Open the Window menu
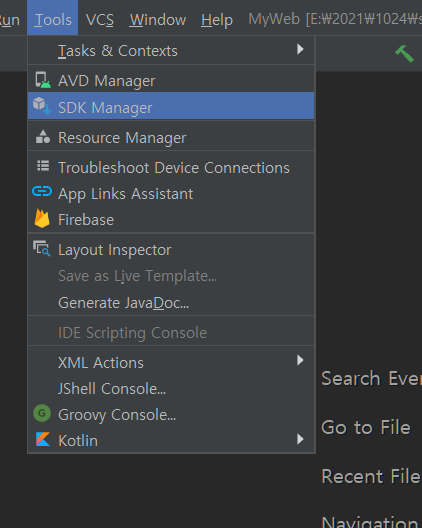This screenshot has height=528, width=422. [158, 20]
